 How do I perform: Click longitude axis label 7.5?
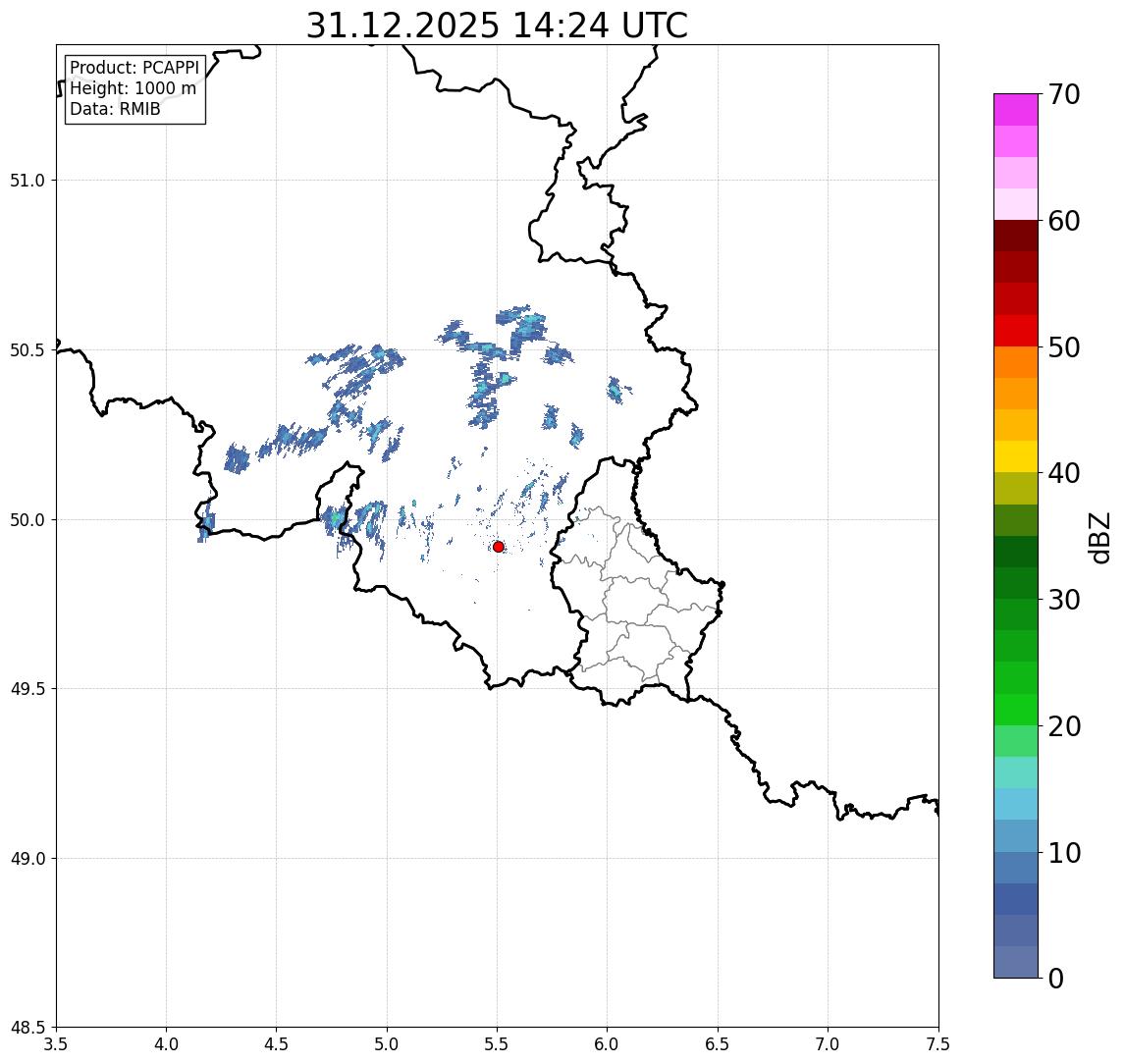pyautogui.click(x=938, y=1044)
